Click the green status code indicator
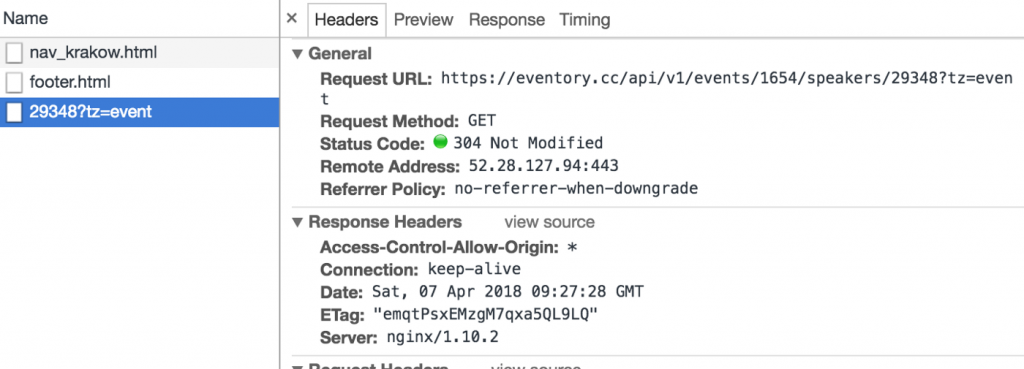Image resolution: width=1024 pixels, height=369 pixels. point(441,142)
